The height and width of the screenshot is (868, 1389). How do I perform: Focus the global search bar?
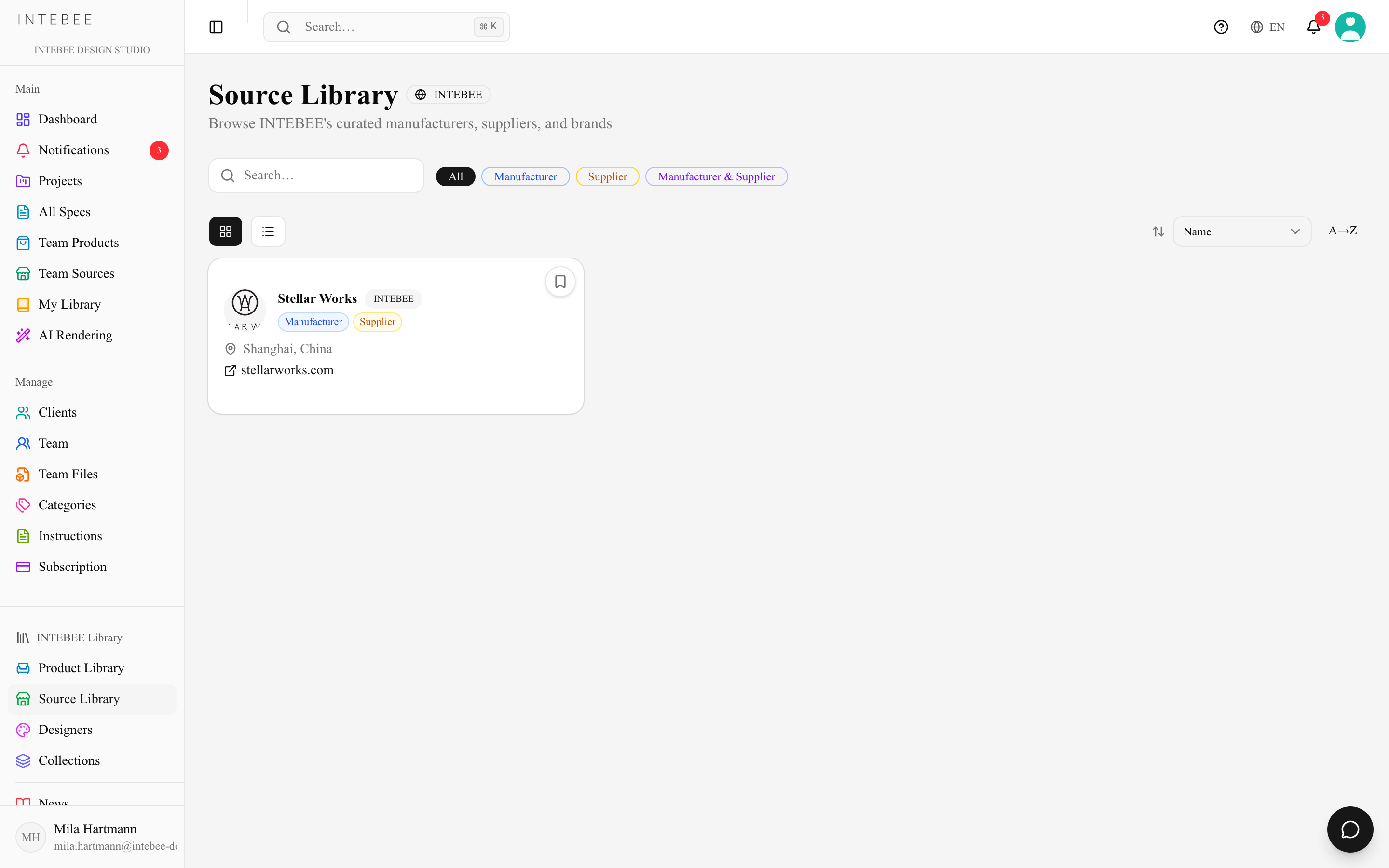click(x=386, y=27)
